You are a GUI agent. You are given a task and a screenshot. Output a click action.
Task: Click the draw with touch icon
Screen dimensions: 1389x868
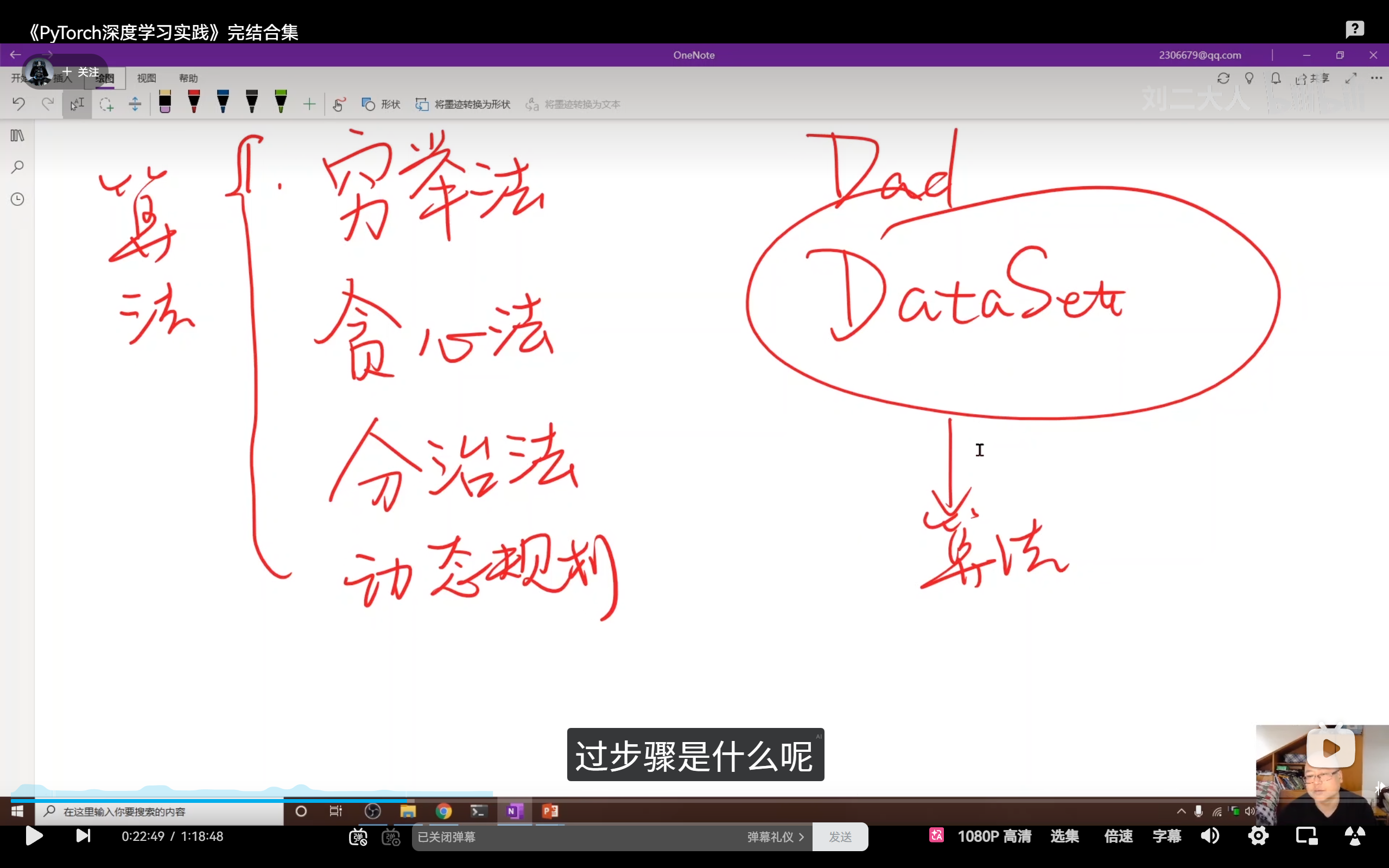tap(339, 104)
